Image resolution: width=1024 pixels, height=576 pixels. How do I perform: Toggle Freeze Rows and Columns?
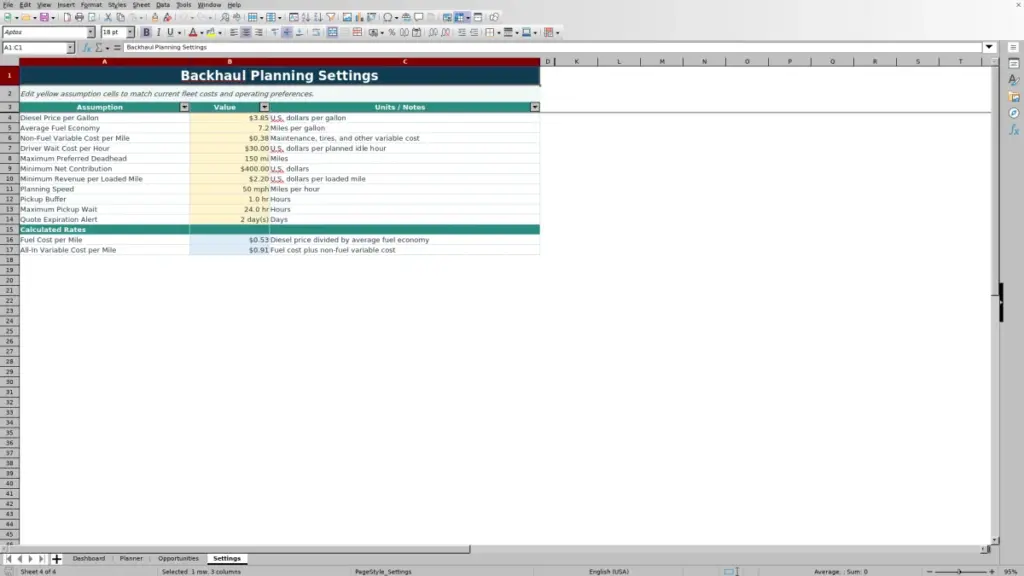tap(461, 17)
